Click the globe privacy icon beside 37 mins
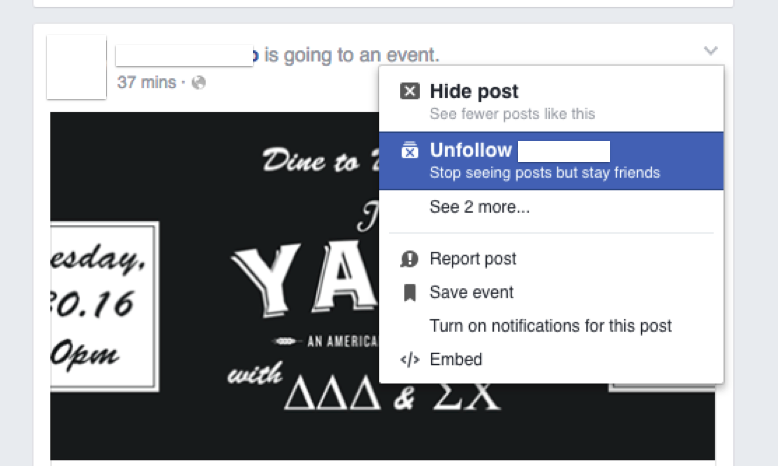Viewport: 778px width, 466px height. pyautogui.click(x=198, y=82)
